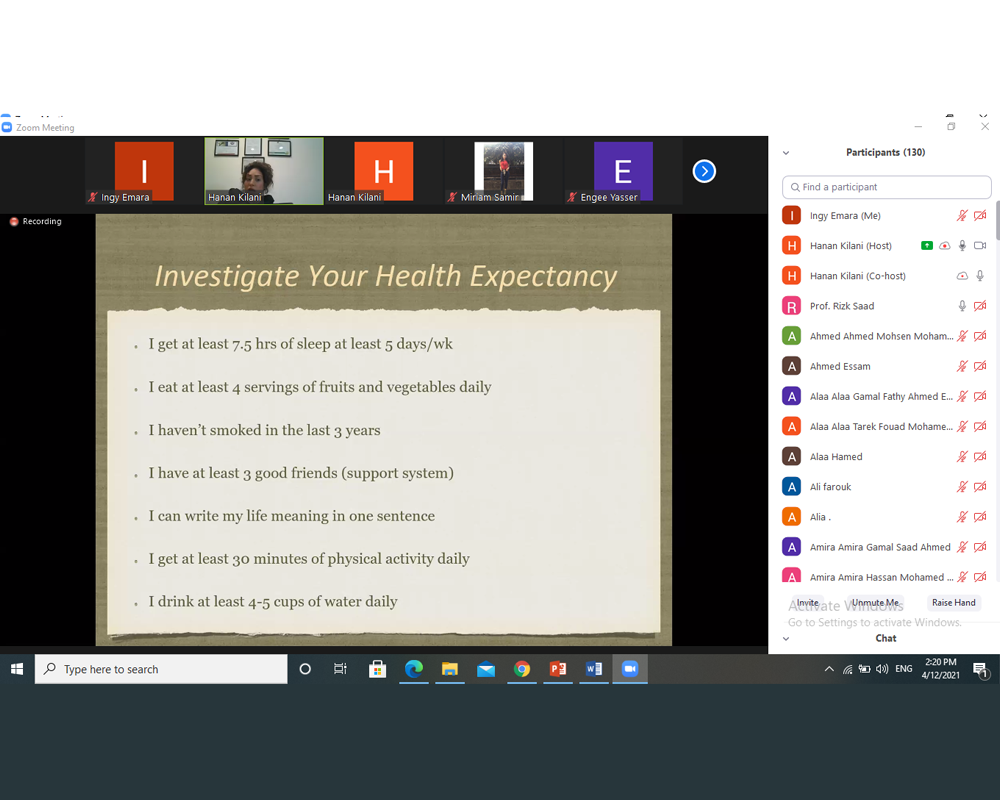Collapse the Participants panel chevron
The width and height of the screenshot is (1000, 800).
click(x=786, y=153)
